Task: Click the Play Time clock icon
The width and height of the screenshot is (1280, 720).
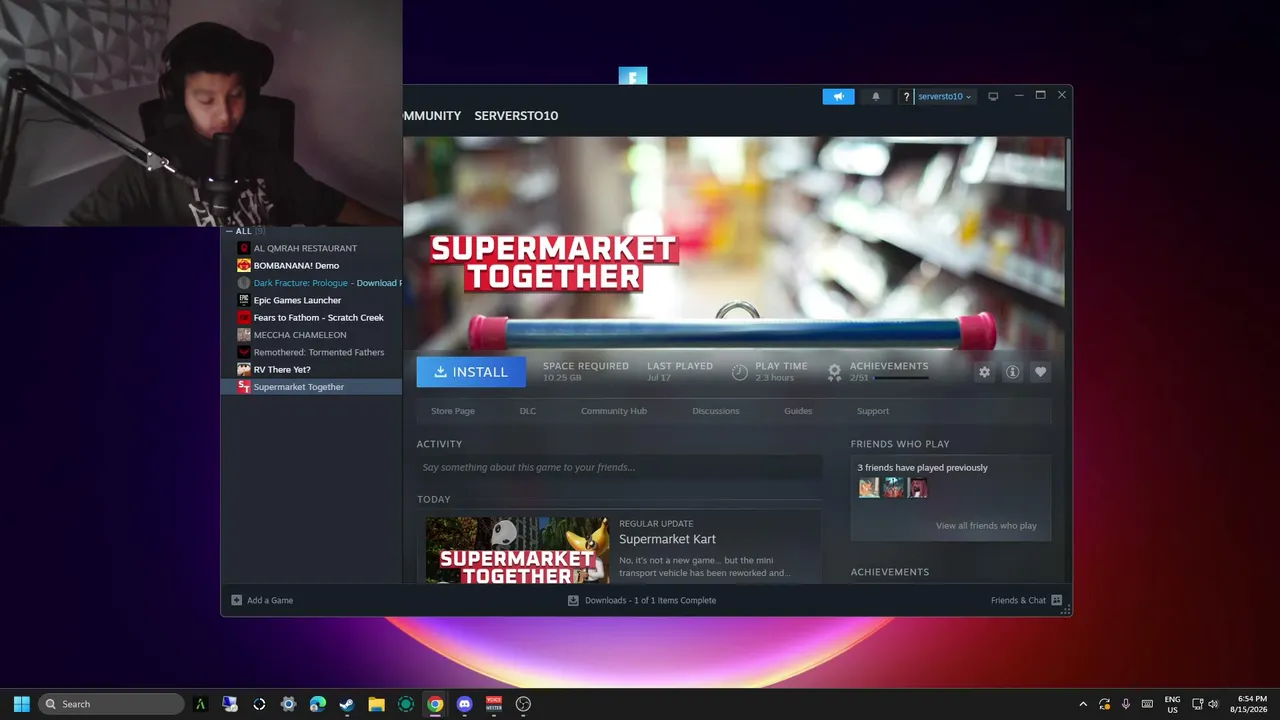Action: pyautogui.click(x=739, y=372)
